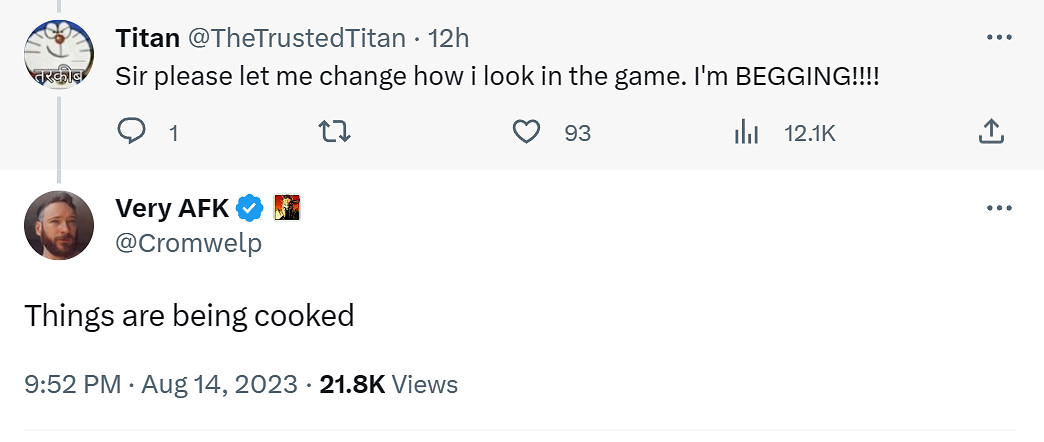Like Titan's tweet with the heart
1044x442 pixels.
point(526,132)
